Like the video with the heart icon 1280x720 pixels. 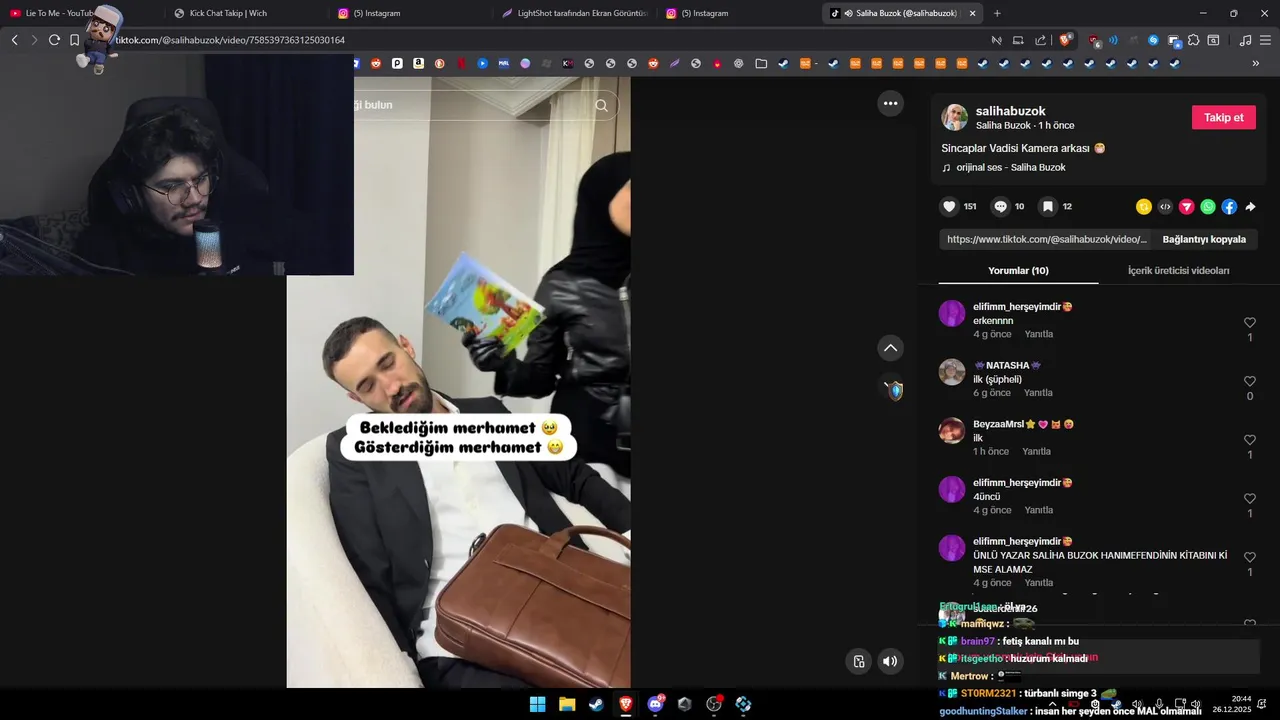(949, 207)
